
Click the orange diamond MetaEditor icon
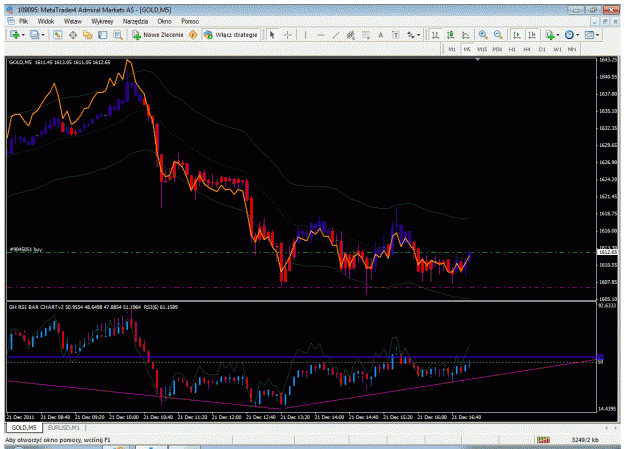pos(193,35)
